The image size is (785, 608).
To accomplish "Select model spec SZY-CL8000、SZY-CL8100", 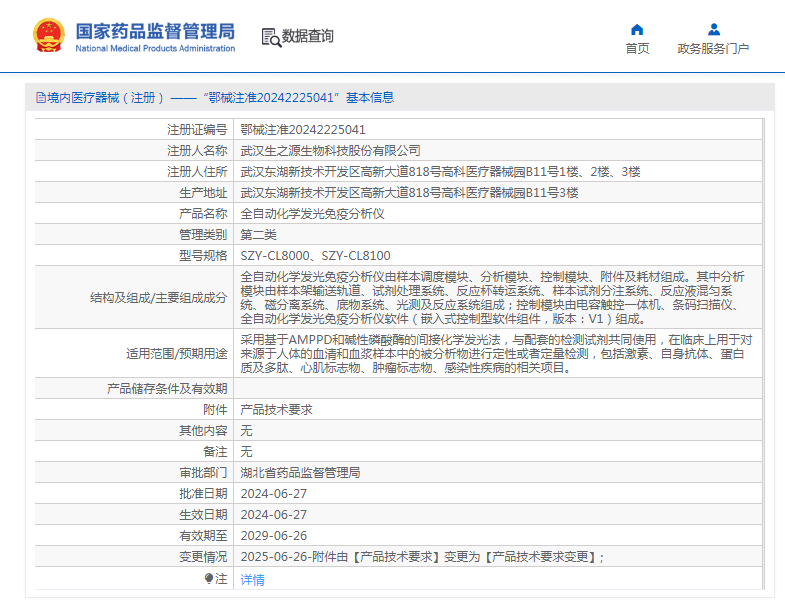I will (315, 256).
